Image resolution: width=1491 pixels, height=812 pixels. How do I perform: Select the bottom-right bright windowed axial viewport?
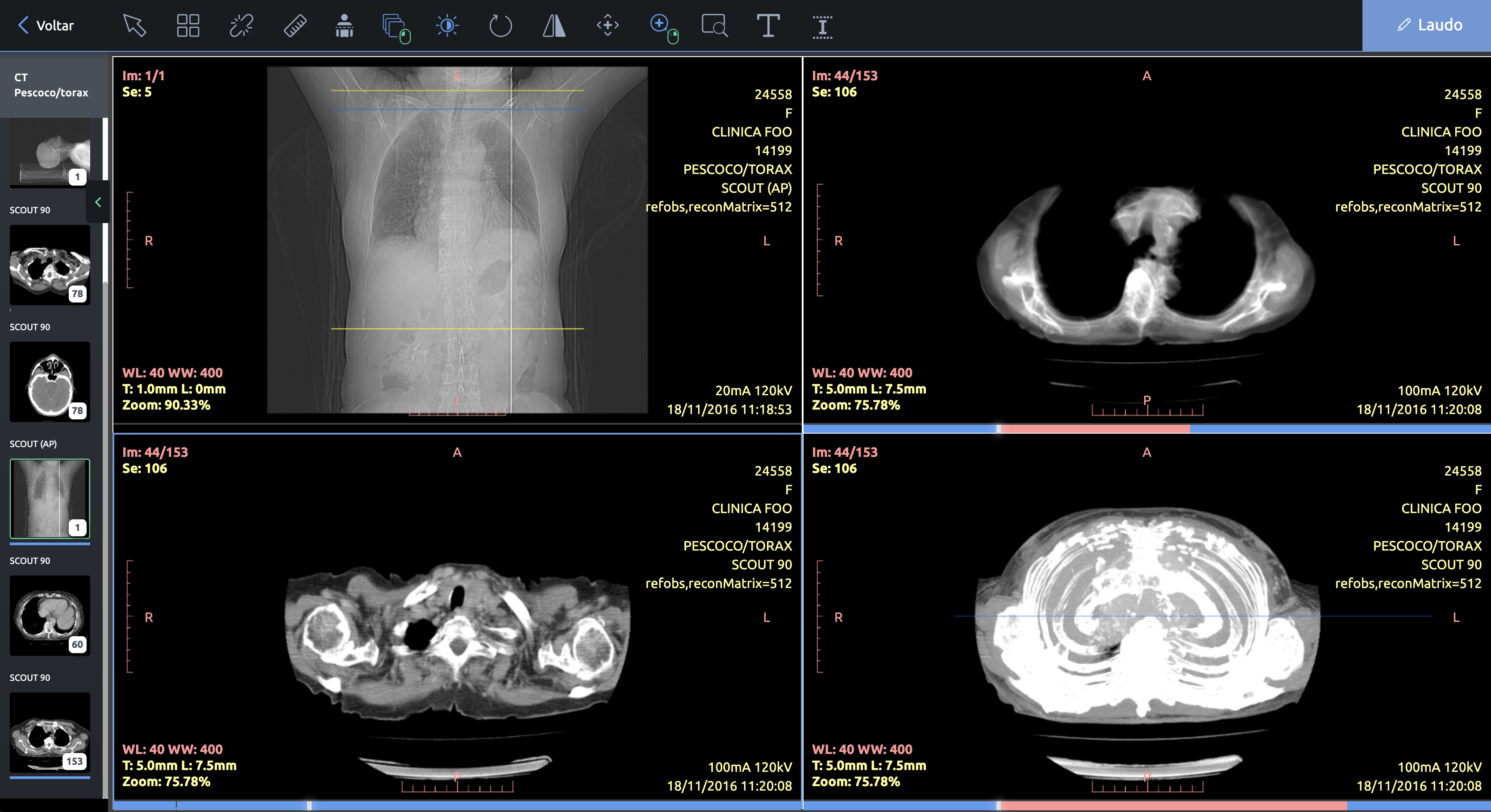point(1147,617)
